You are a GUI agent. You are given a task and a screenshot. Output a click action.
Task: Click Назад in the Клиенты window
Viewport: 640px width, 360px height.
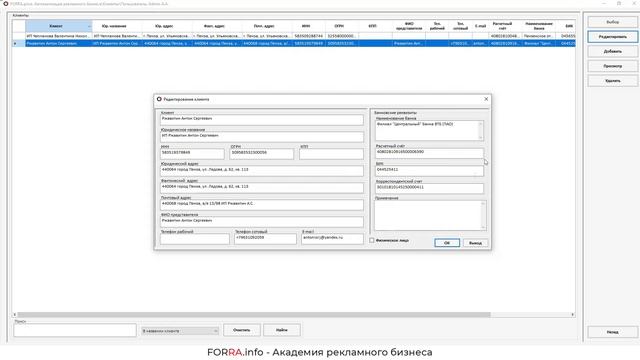pyautogui.click(x=613, y=332)
